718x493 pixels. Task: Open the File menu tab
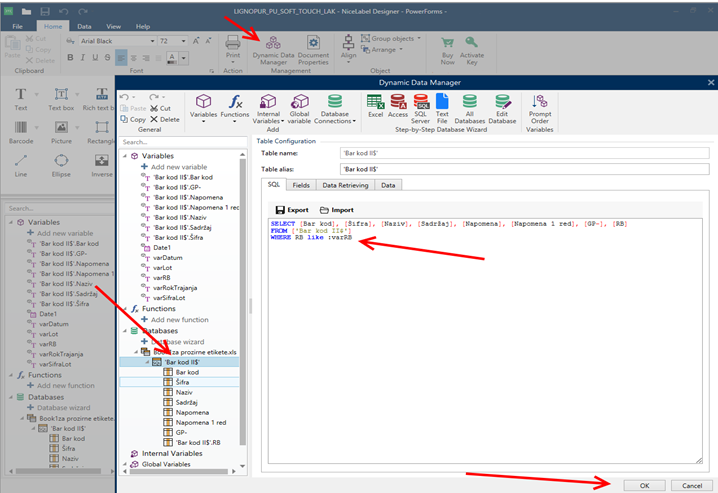(x=17, y=27)
